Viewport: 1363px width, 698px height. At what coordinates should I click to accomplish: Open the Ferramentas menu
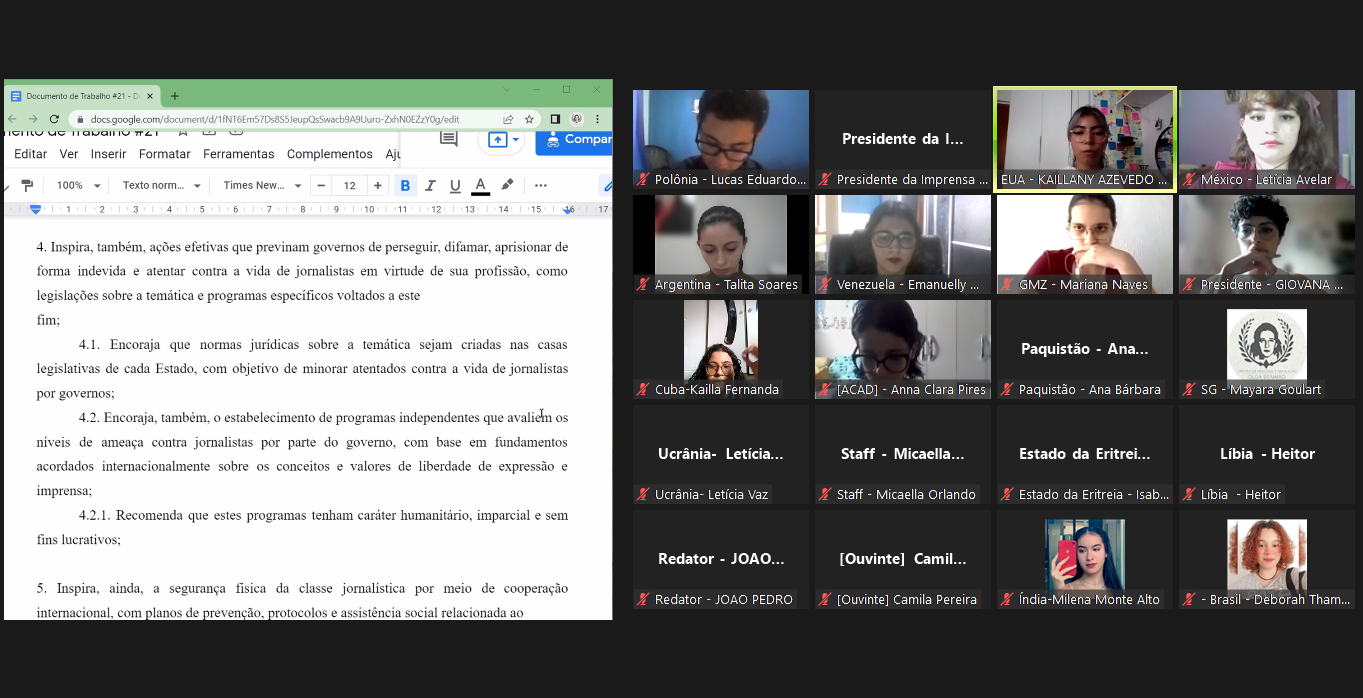point(238,154)
